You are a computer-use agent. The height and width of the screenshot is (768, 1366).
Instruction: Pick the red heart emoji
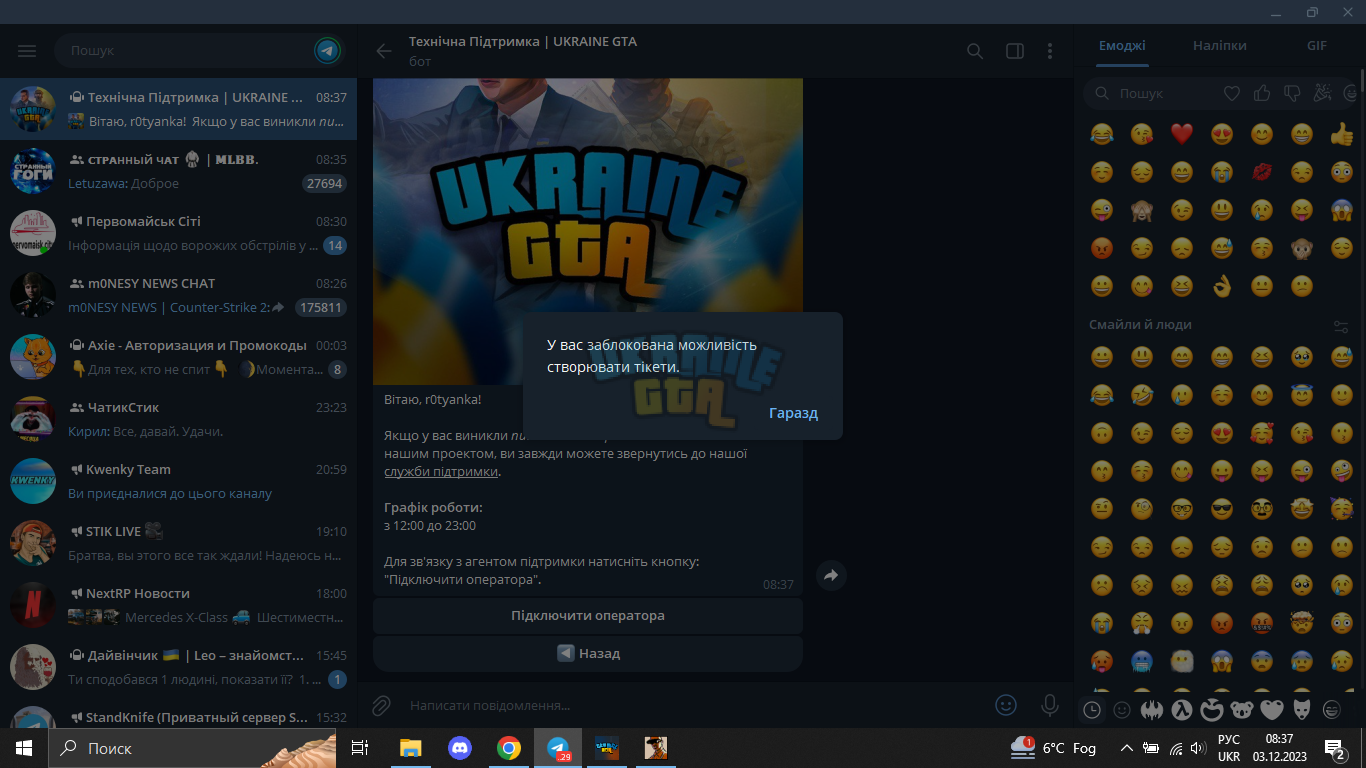click(x=1182, y=133)
